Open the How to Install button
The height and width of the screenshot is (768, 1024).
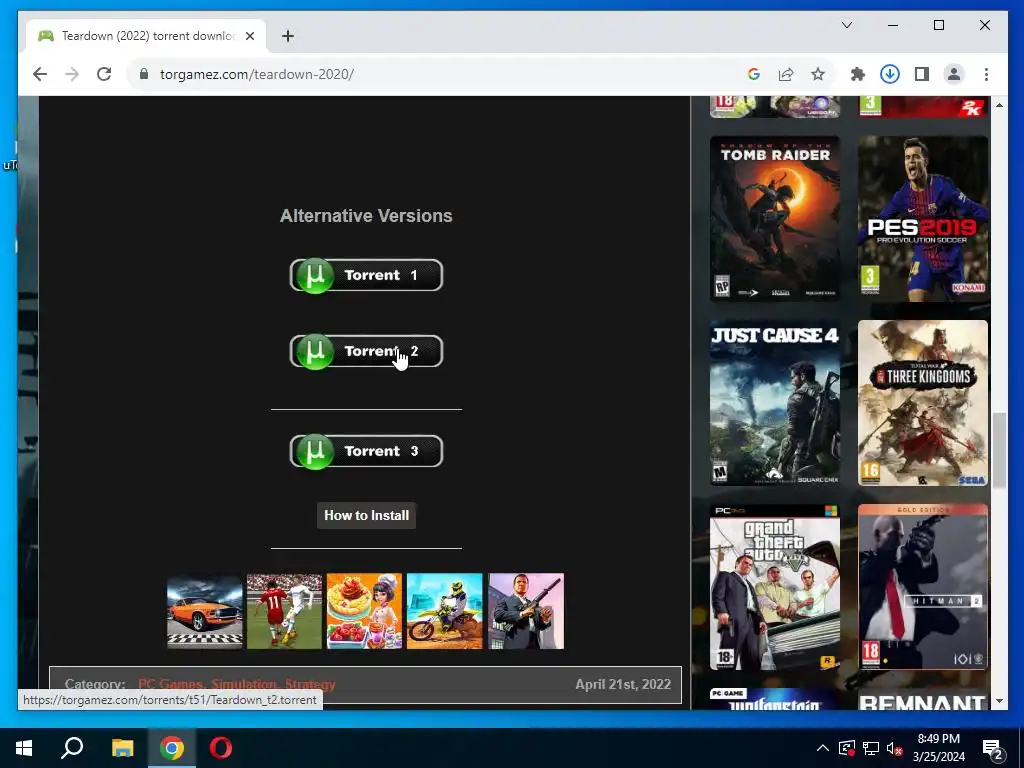366,515
